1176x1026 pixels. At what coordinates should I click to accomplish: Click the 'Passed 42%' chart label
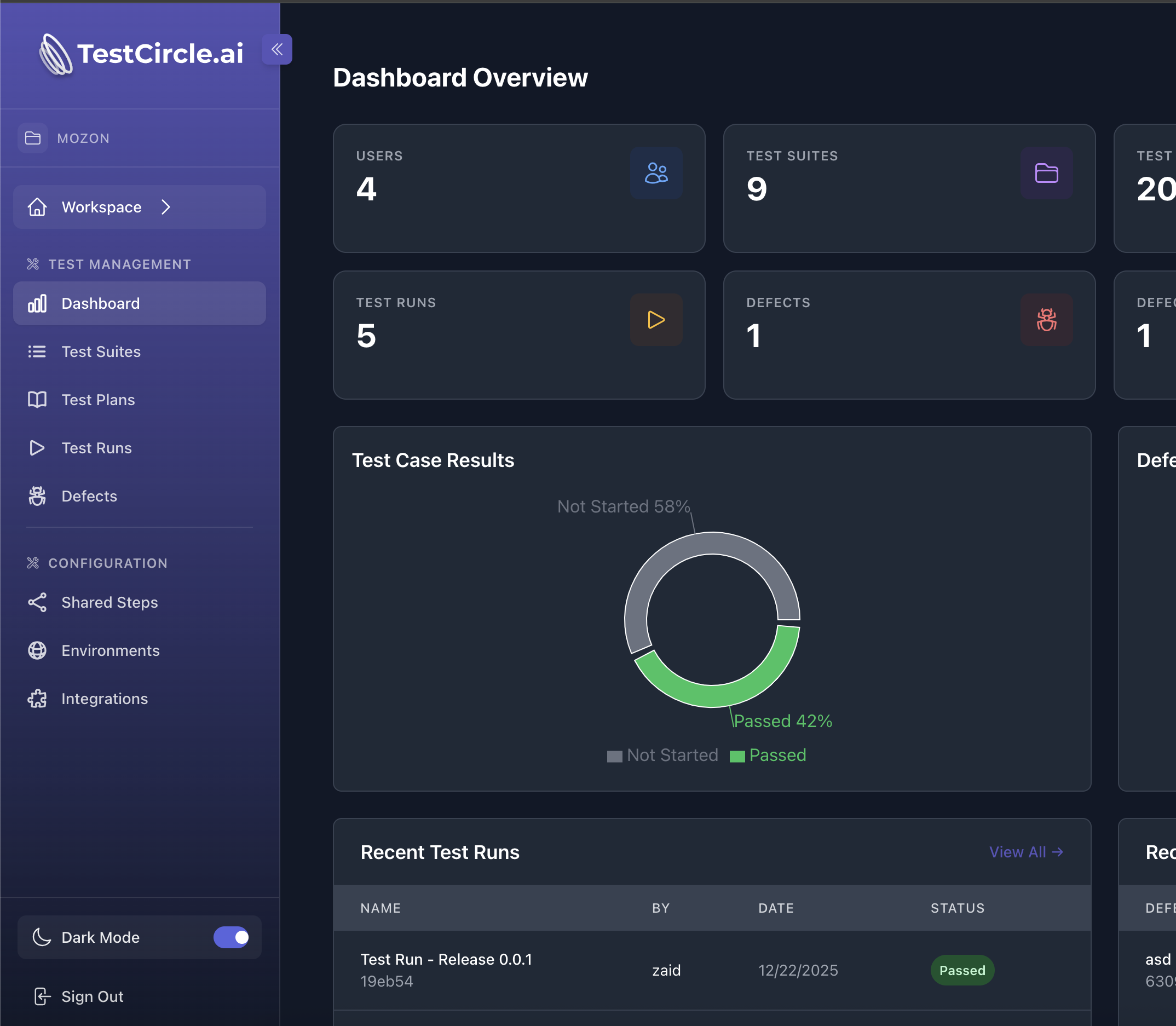click(783, 720)
